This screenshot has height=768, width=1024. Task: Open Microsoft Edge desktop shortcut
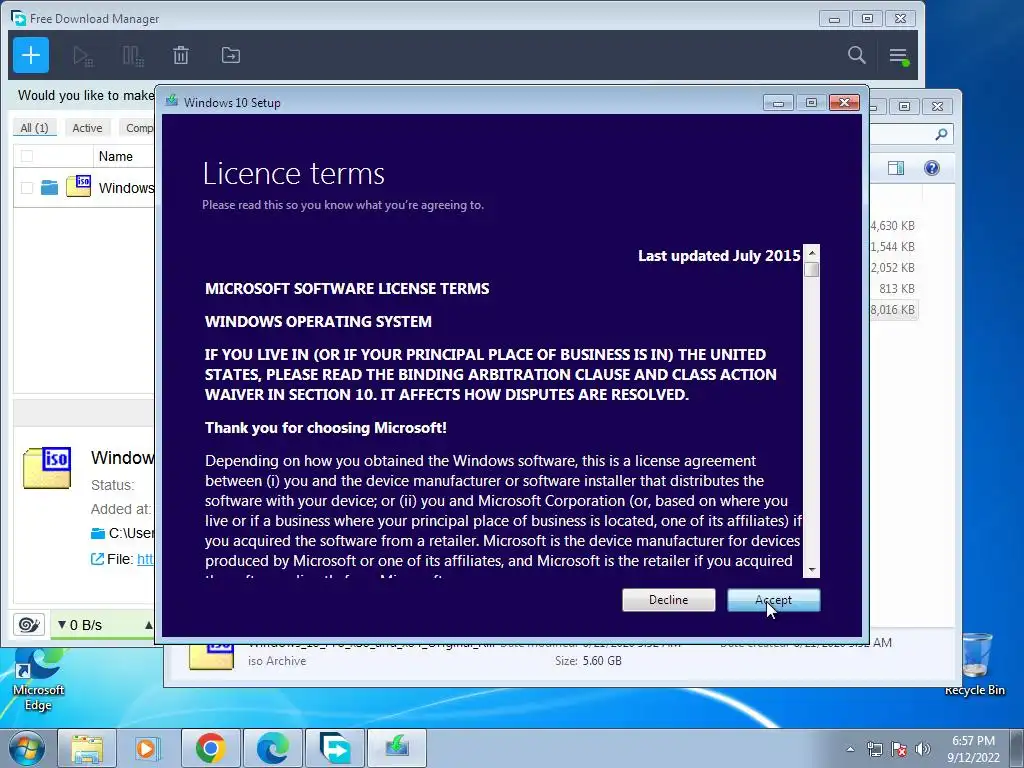tap(38, 679)
